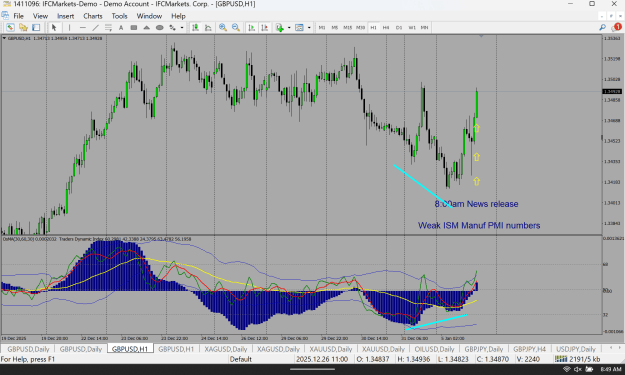
Task: Zoom out the chart with magnifier minus
Action: click(236, 27)
